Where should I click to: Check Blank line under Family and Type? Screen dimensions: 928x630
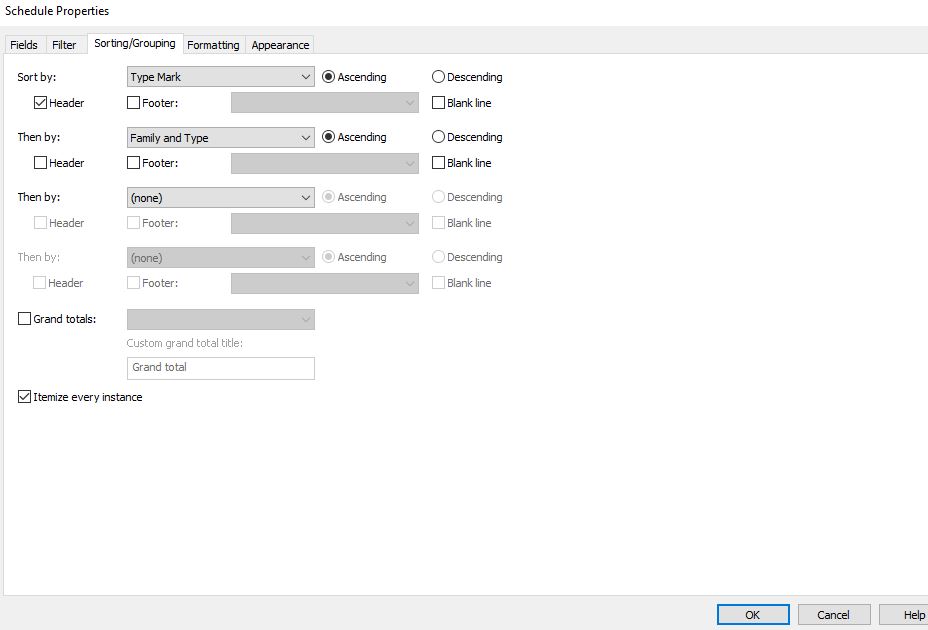click(x=439, y=163)
